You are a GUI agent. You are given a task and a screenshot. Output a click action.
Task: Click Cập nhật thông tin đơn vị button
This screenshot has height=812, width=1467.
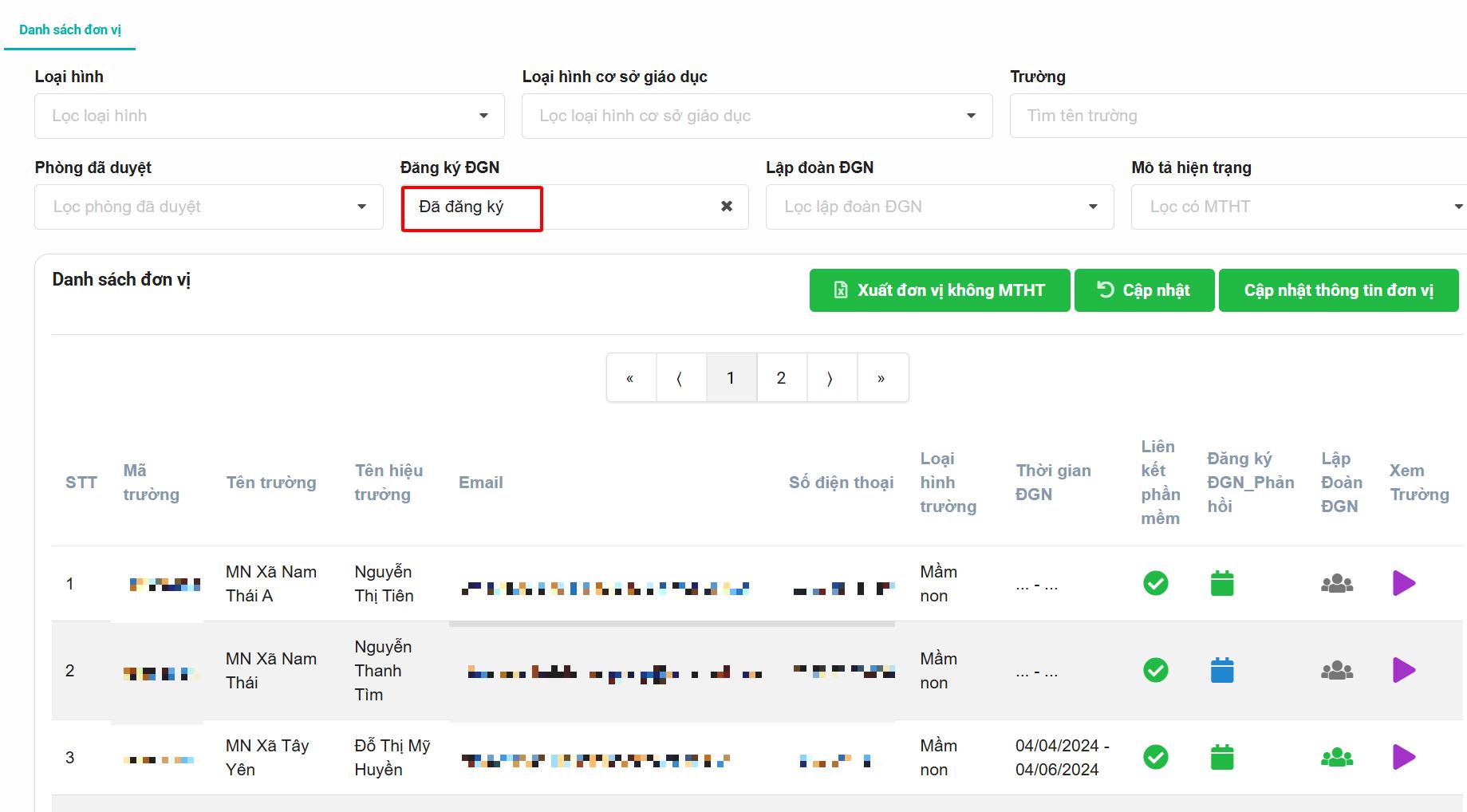tap(1338, 290)
